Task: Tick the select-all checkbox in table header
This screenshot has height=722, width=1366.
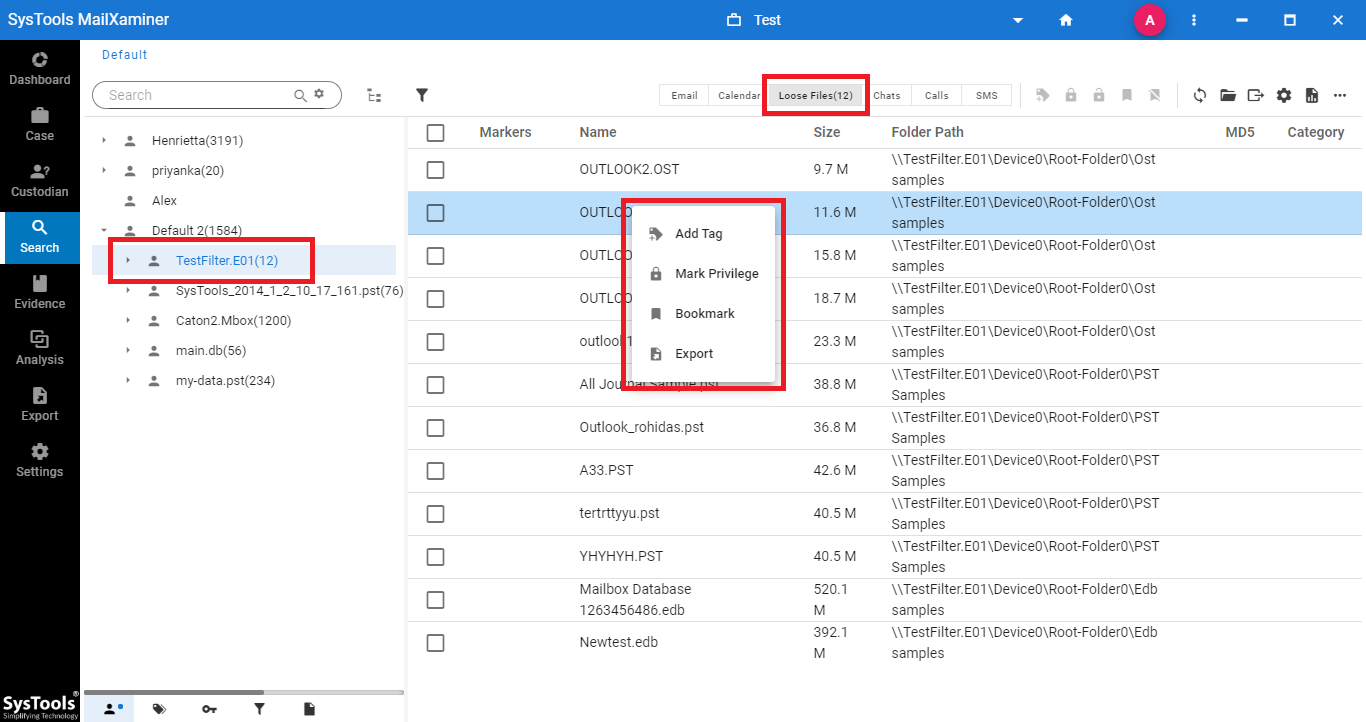Action: (x=435, y=132)
